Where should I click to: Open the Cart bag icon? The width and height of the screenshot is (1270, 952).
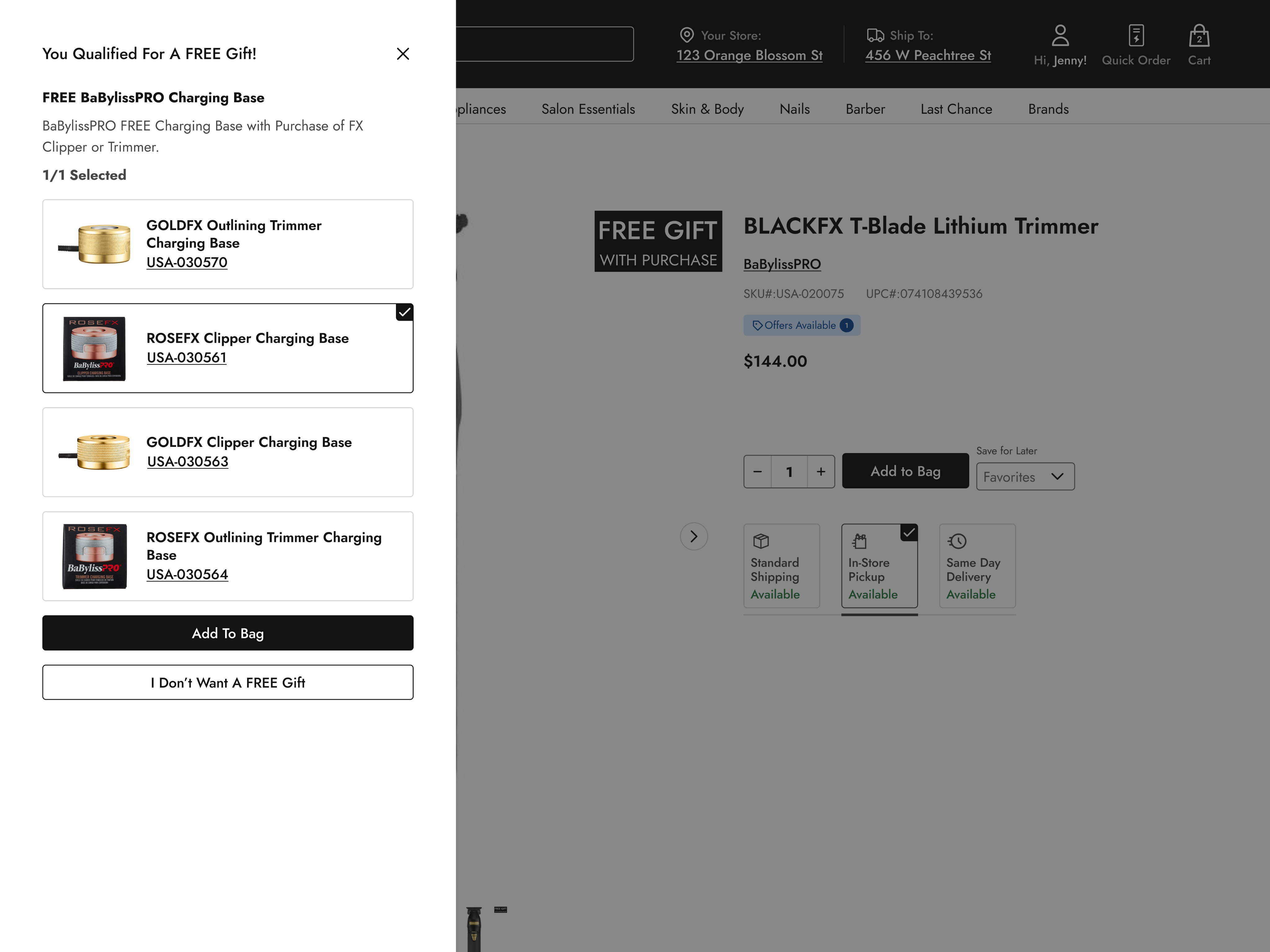[x=1199, y=36]
